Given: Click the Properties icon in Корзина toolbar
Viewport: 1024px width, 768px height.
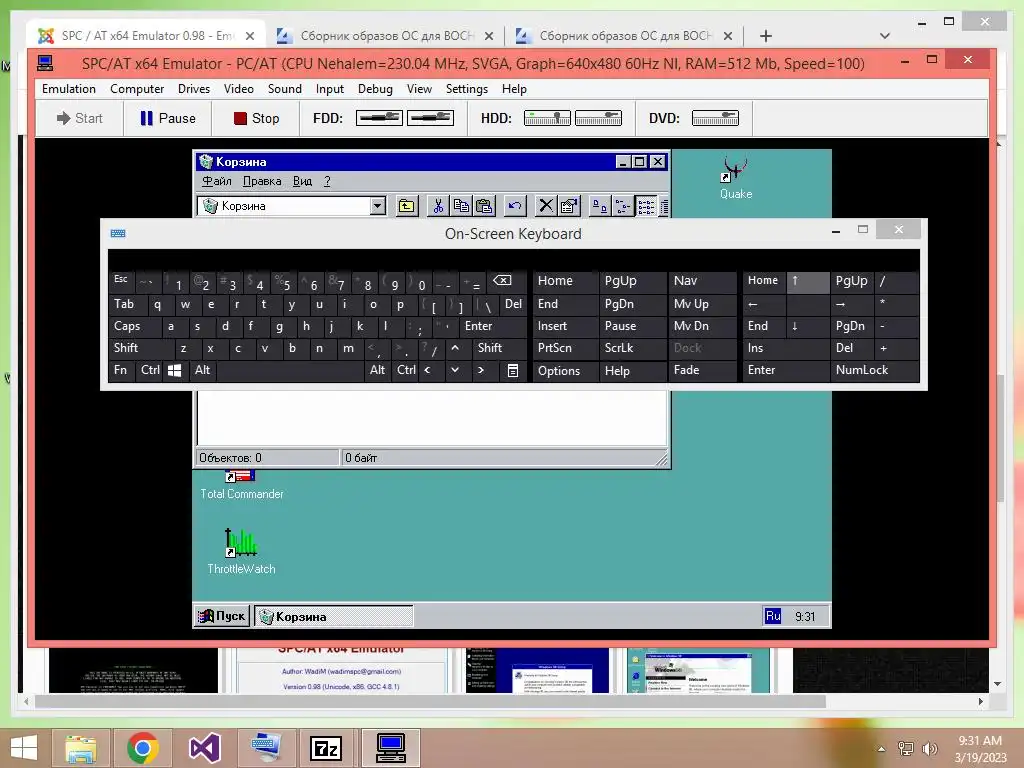Looking at the screenshot, I should tap(569, 206).
